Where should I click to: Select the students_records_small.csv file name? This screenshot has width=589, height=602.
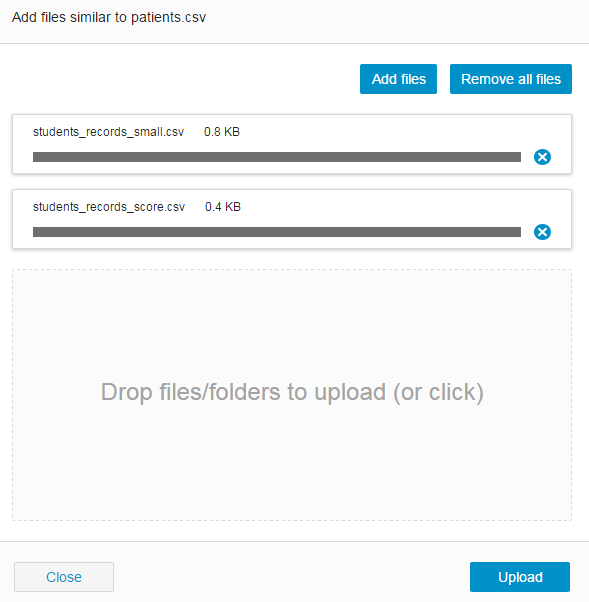(108, 132)
